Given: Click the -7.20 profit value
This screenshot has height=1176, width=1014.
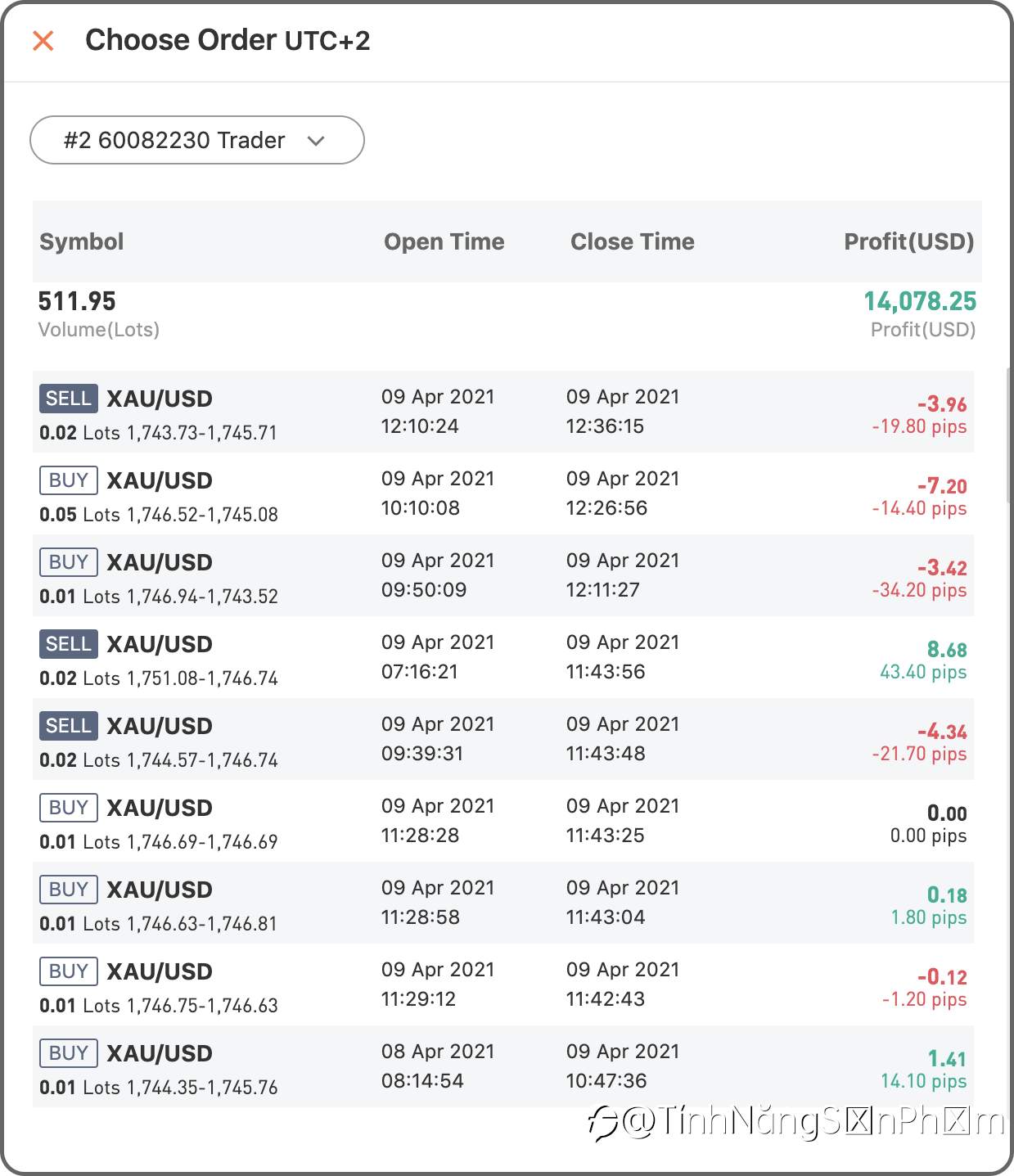Looking at the screenshot, I should tap(942, 486).
